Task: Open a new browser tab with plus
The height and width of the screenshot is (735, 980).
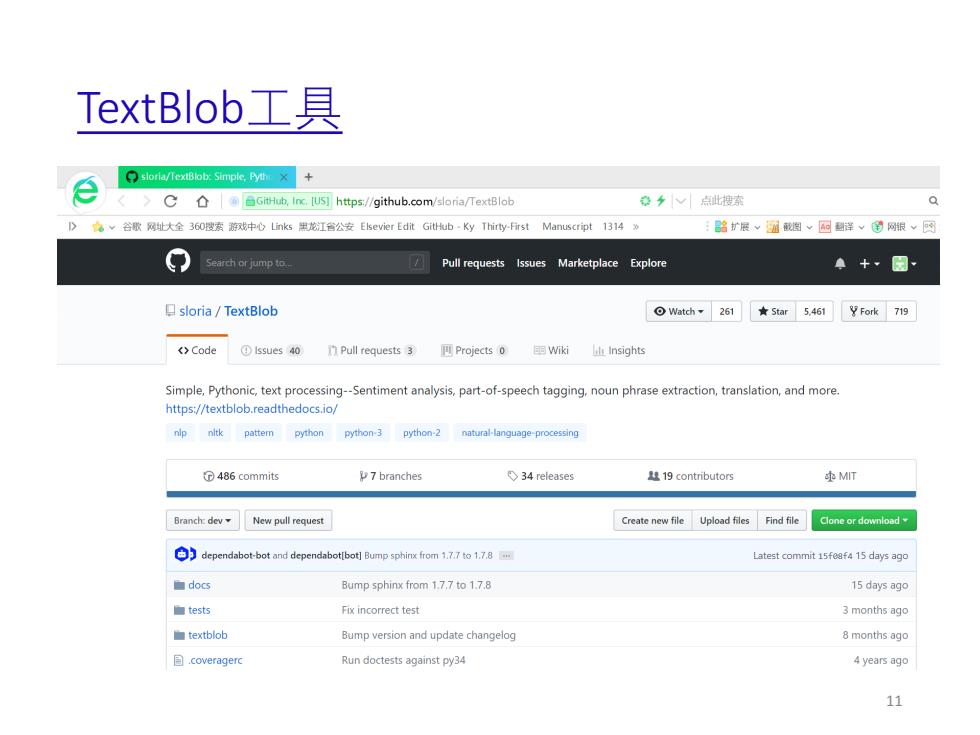Action: point(308,177)
